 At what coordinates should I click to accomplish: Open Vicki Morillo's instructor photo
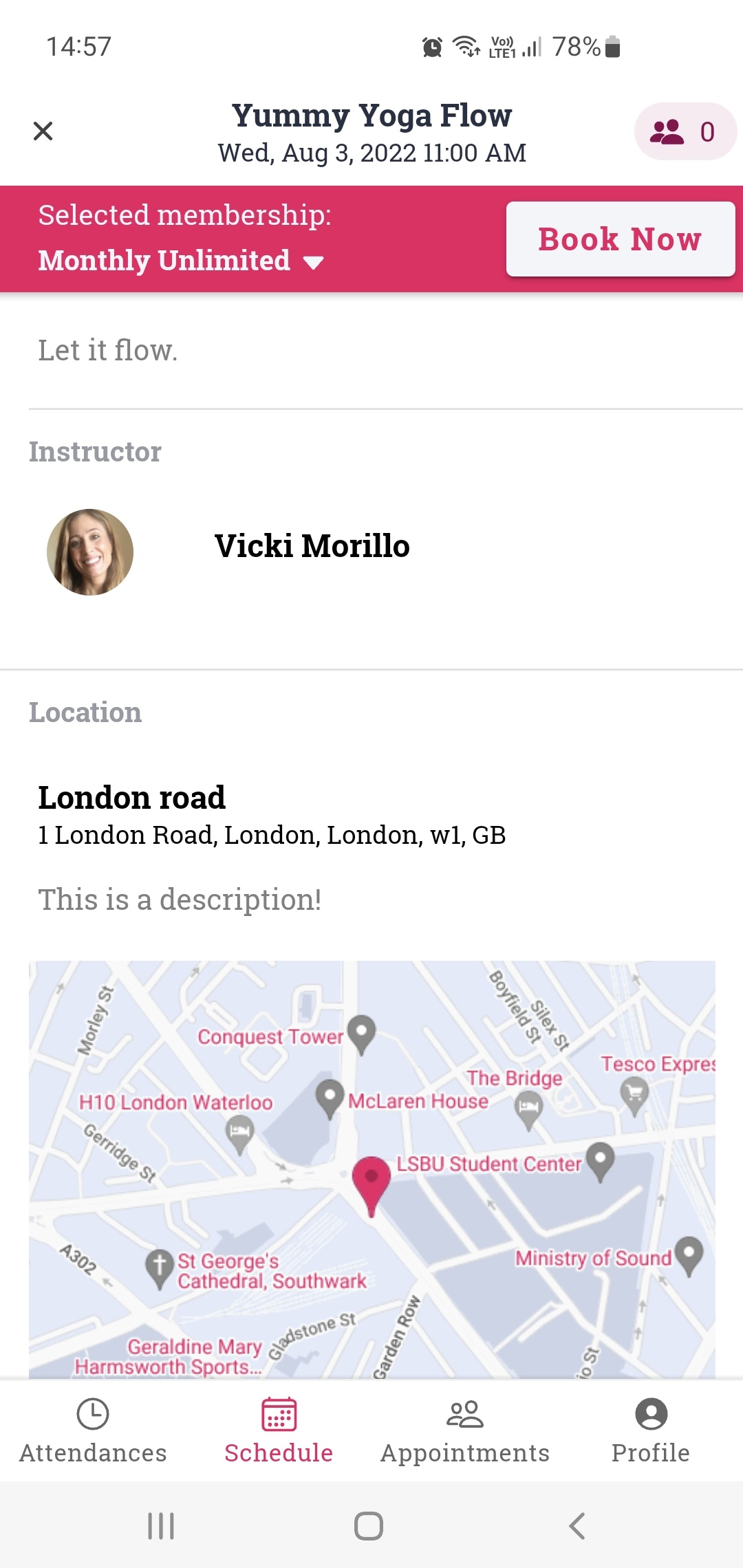(x=90, y=552)
